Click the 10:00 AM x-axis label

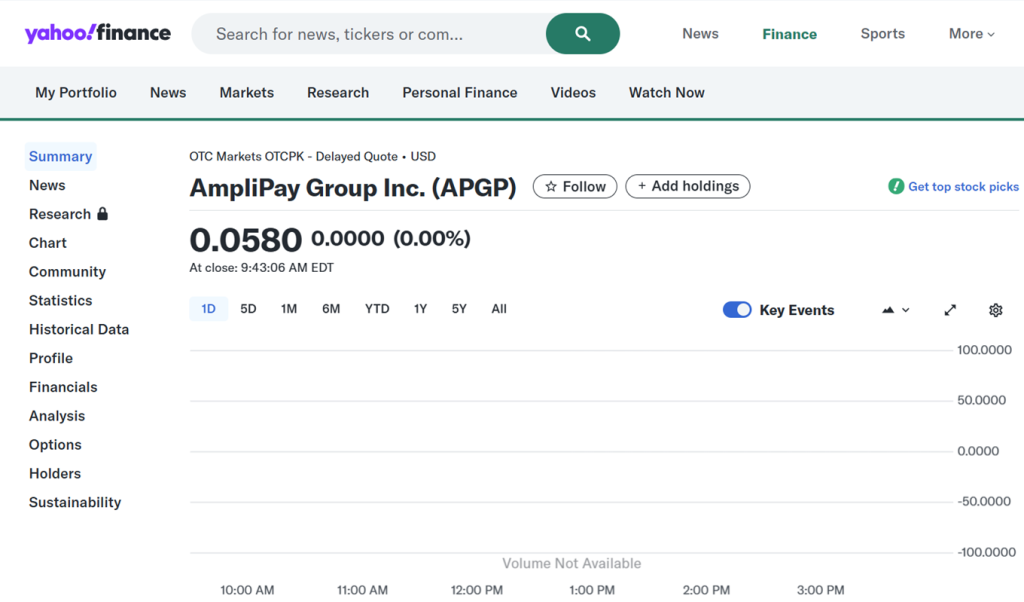[x=247, y=590]
